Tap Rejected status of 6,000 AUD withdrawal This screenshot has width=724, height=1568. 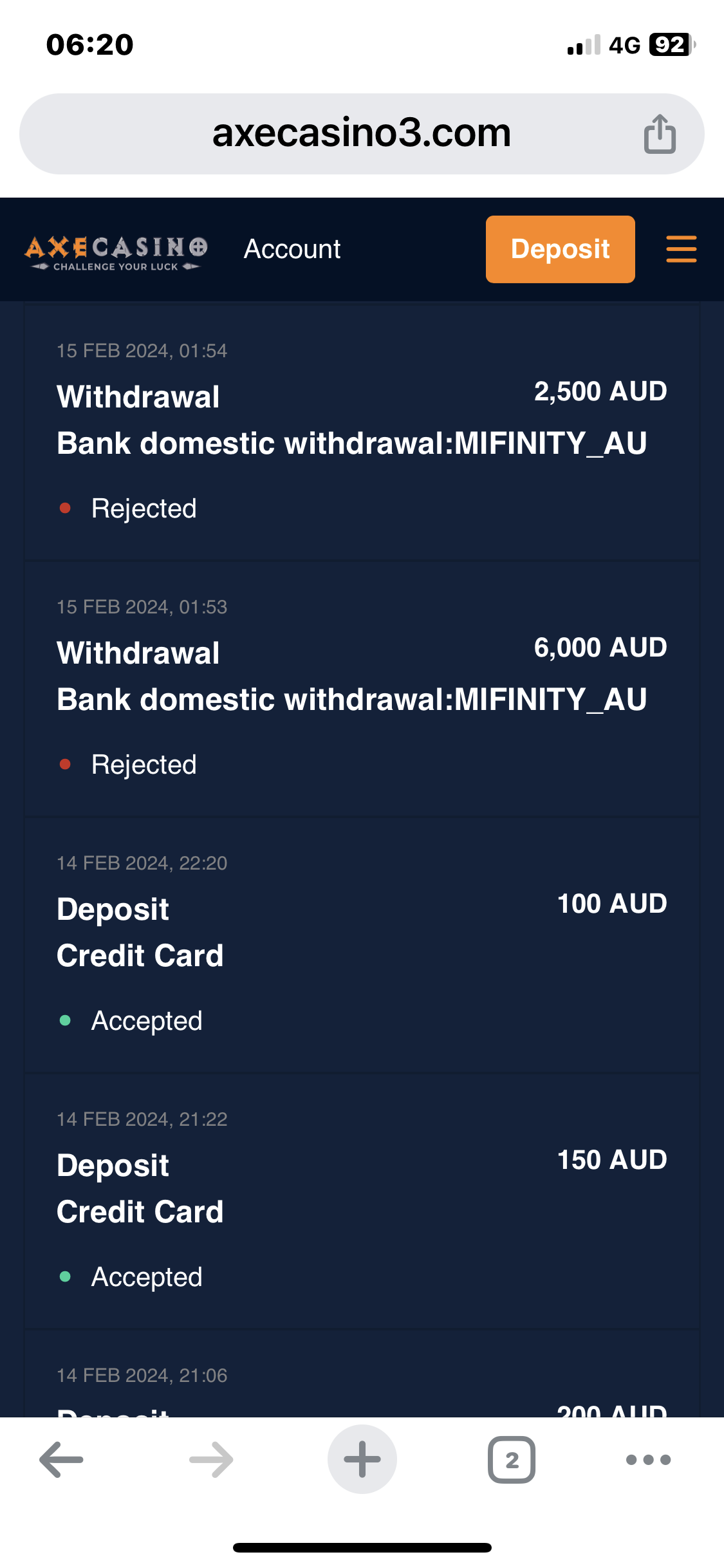point(144,765)
